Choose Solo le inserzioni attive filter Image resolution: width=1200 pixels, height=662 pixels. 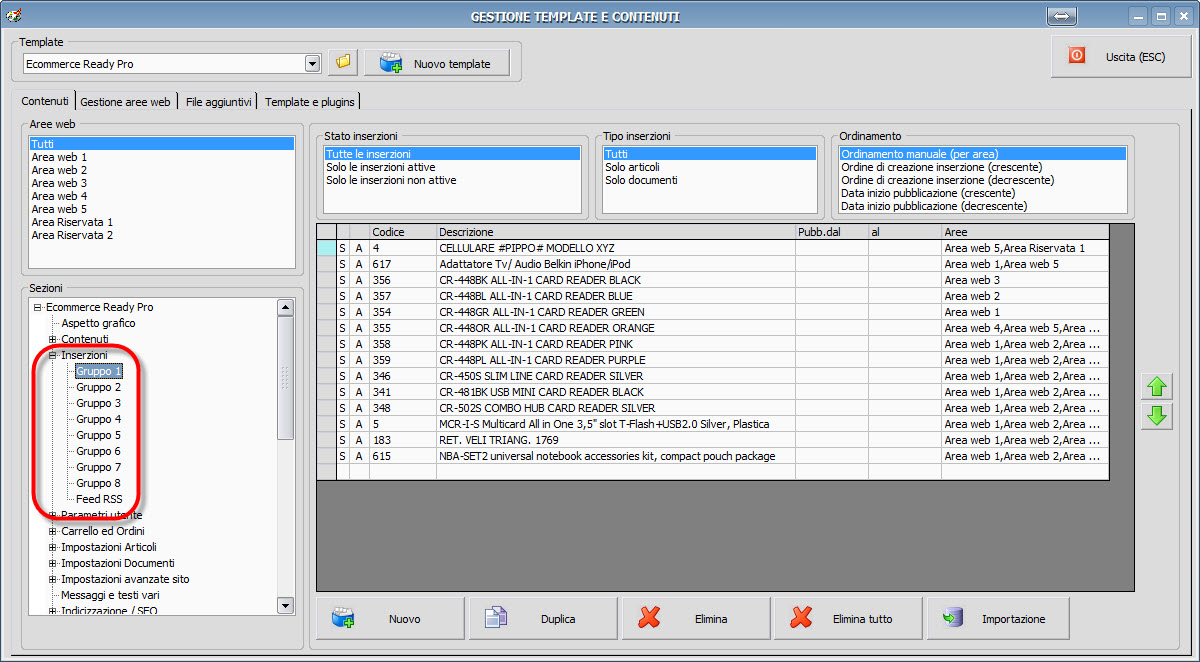click(452, 167)
